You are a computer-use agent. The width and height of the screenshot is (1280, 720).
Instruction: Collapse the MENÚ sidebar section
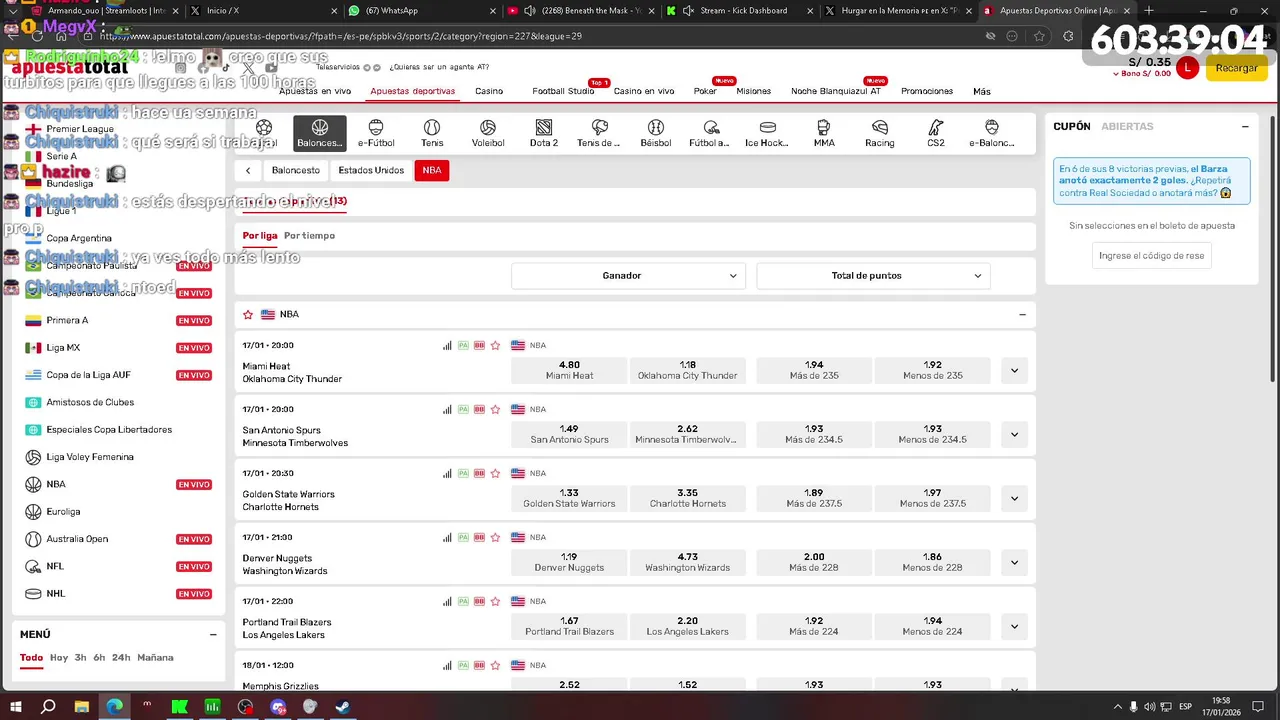point(213,634)
